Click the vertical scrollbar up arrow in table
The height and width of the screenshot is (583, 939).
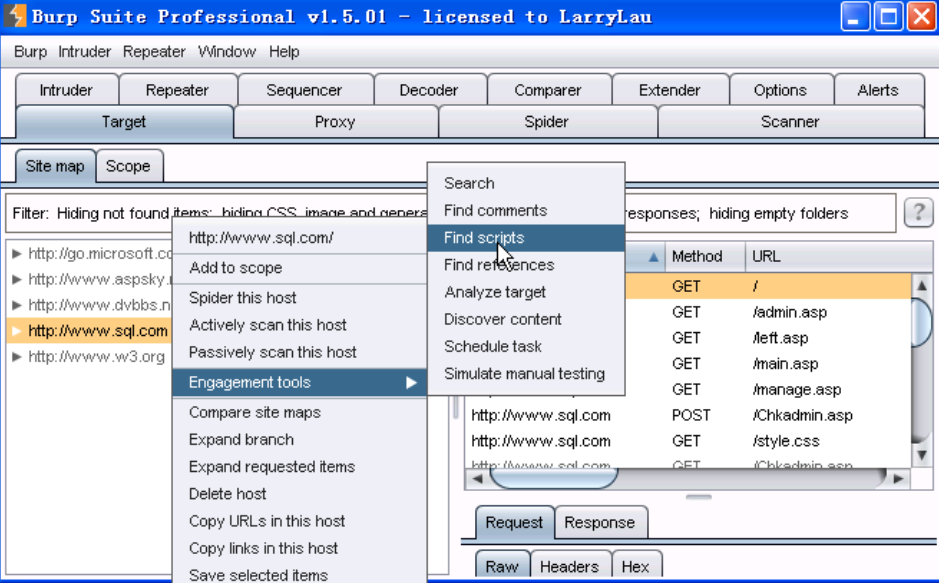click(922, 286)
